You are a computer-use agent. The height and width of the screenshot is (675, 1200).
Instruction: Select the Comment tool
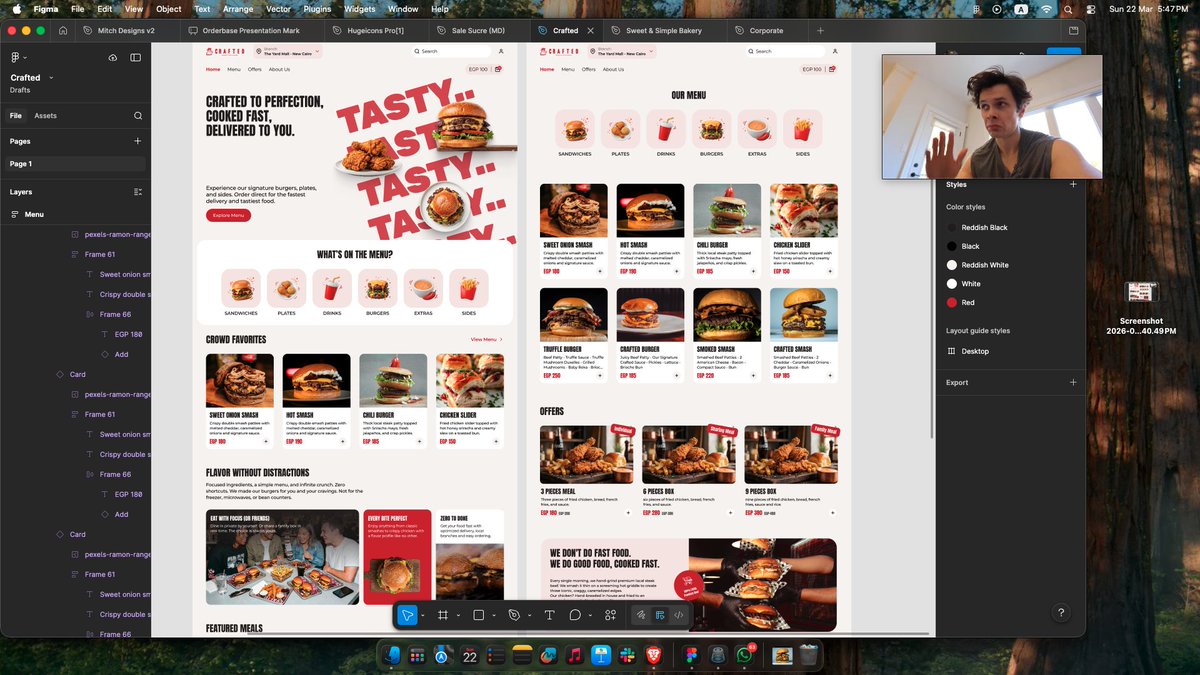575,615
